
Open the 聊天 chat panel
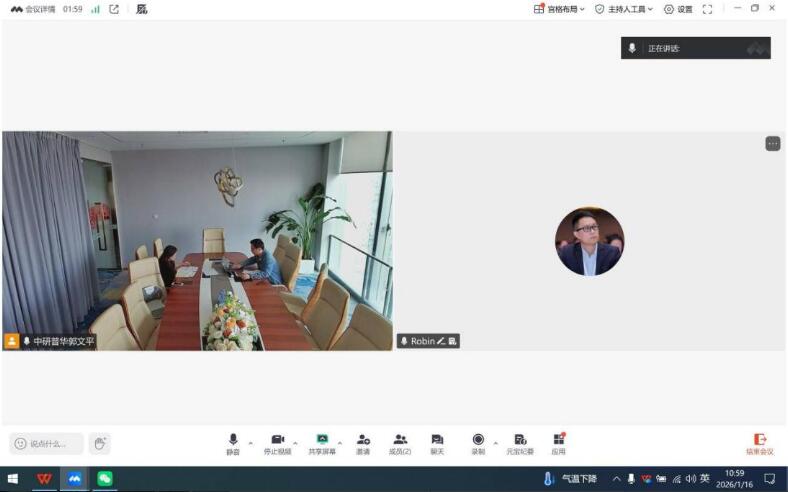(437, 443)
